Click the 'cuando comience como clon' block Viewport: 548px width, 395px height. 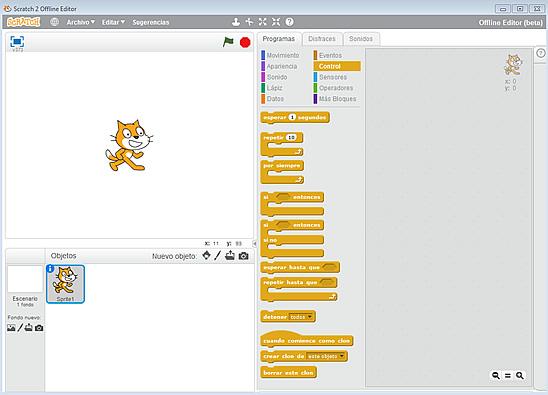[307, 340]
